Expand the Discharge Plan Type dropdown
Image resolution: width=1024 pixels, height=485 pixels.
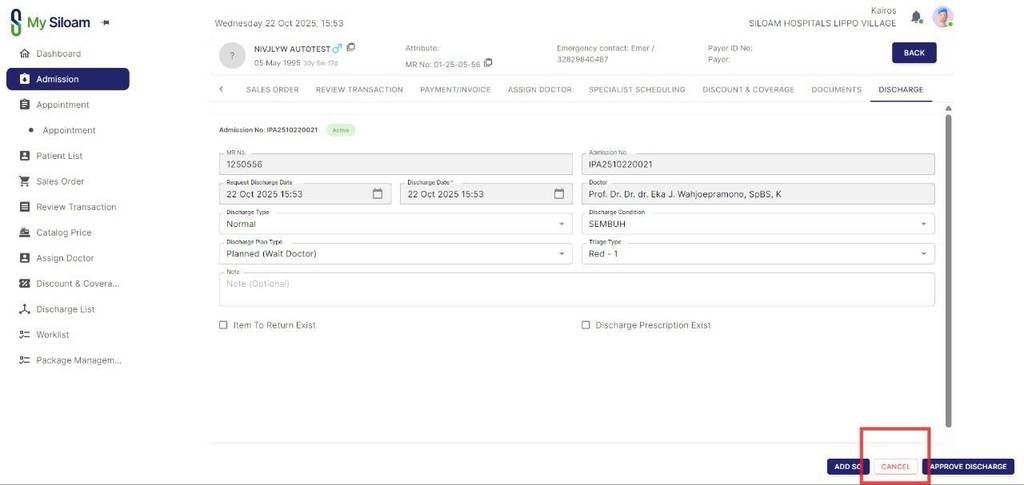(561, 254)
